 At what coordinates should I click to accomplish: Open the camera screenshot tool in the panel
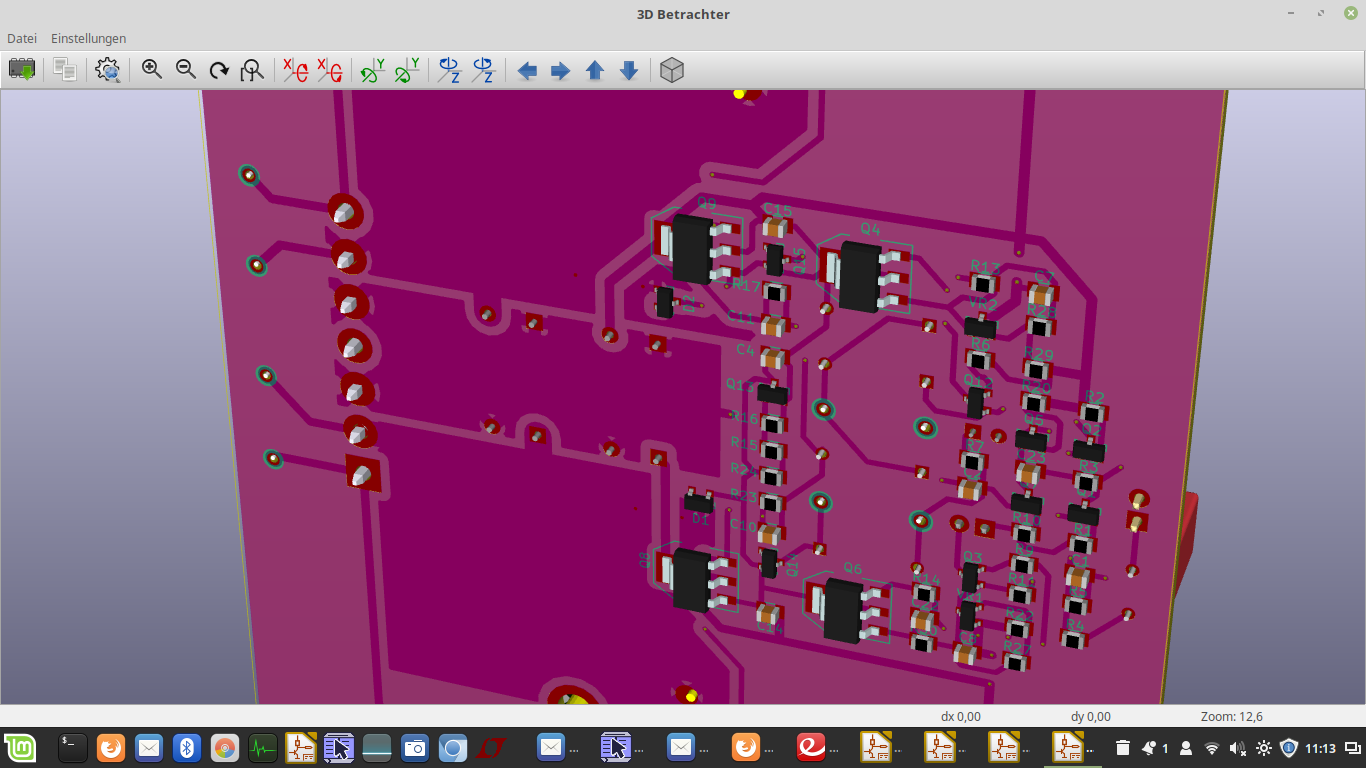click(415, 748)
